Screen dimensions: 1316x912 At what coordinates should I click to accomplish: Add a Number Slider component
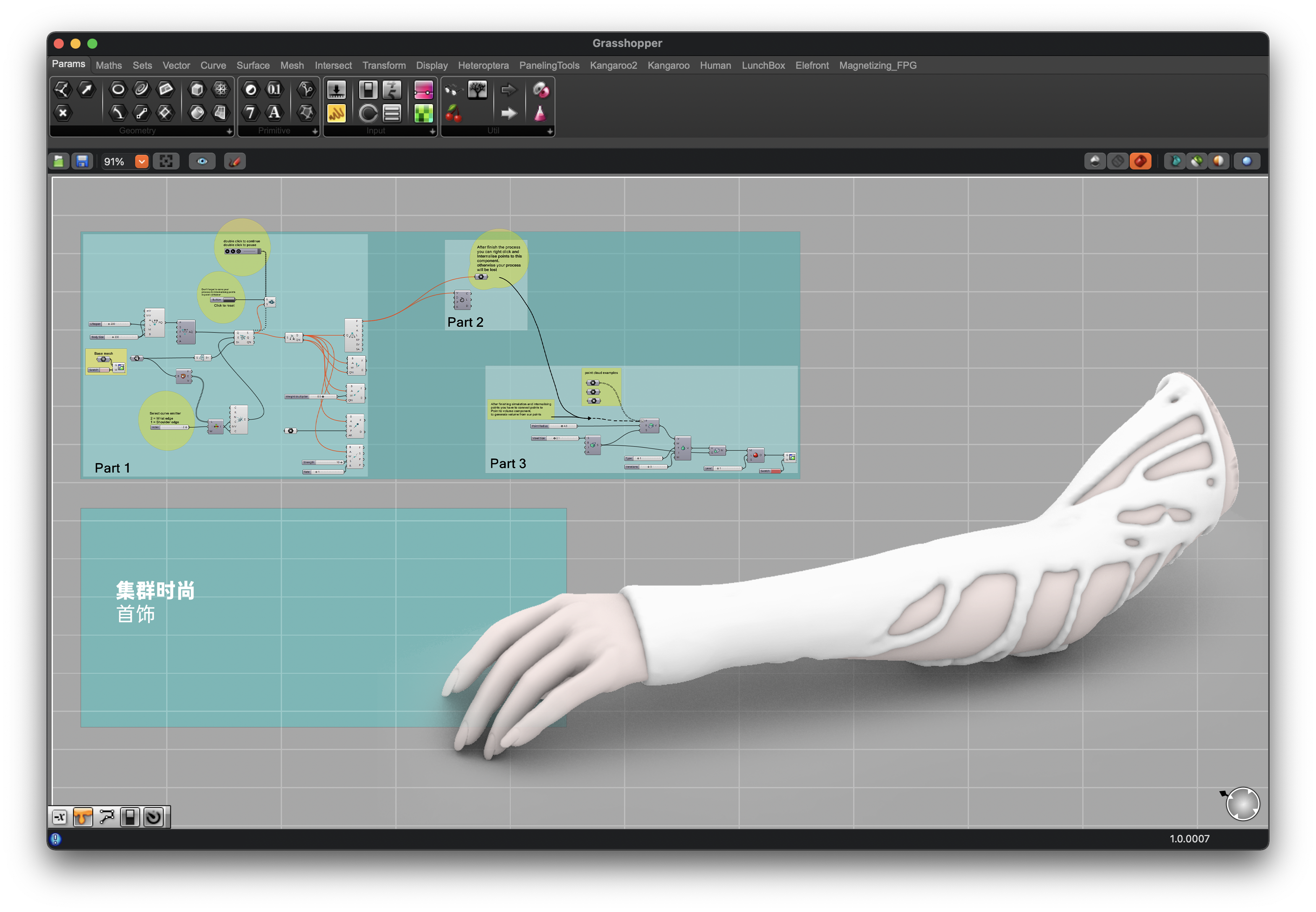(x=336, y=90)
